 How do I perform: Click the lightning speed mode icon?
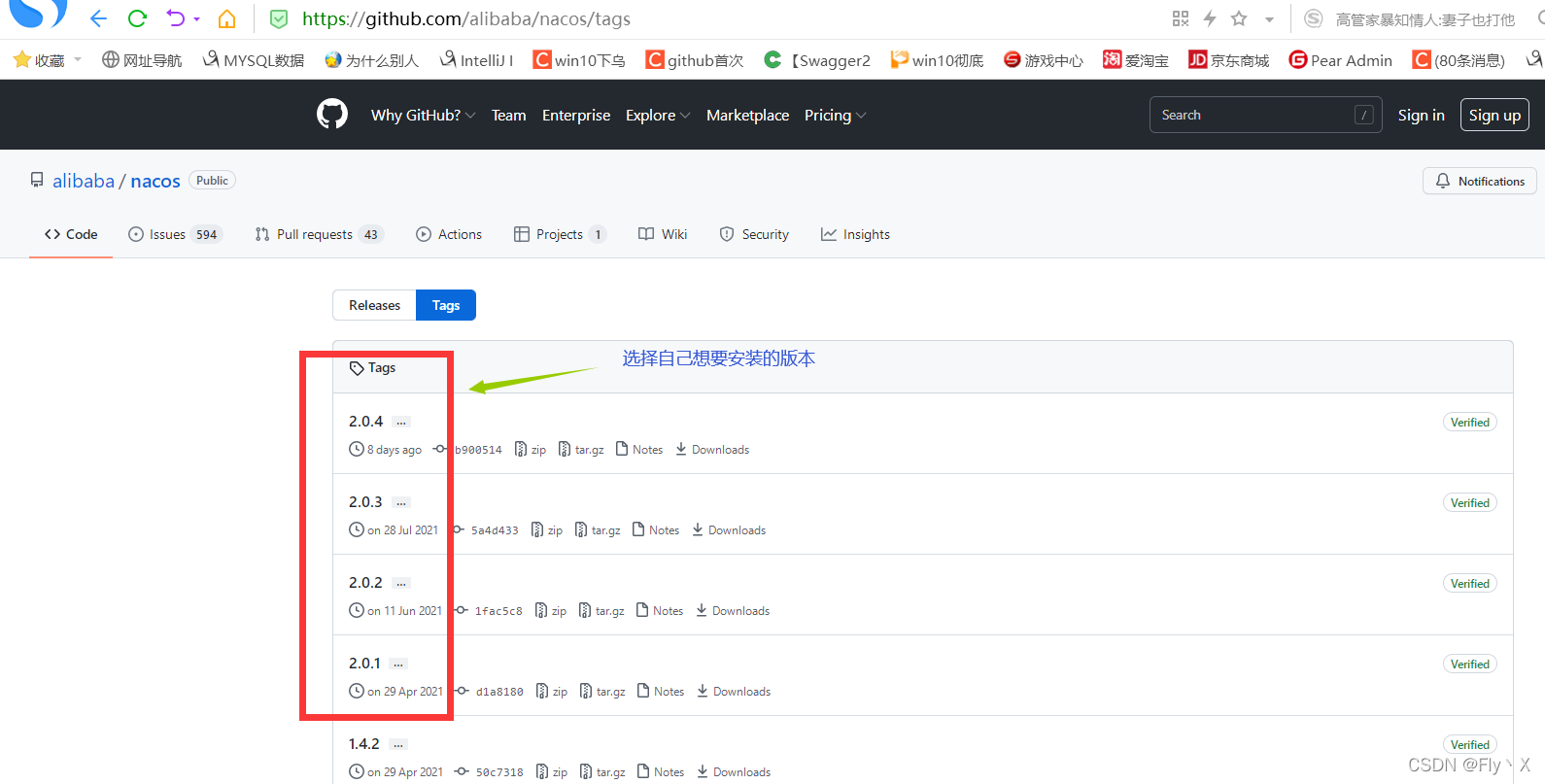click(1210, 18)
